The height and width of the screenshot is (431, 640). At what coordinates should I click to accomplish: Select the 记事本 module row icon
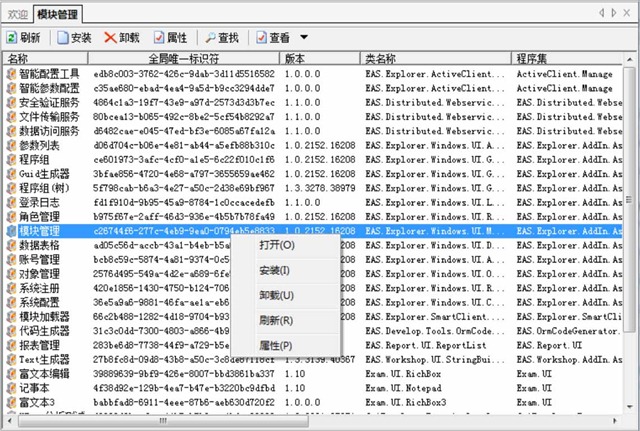click(10, 389)
